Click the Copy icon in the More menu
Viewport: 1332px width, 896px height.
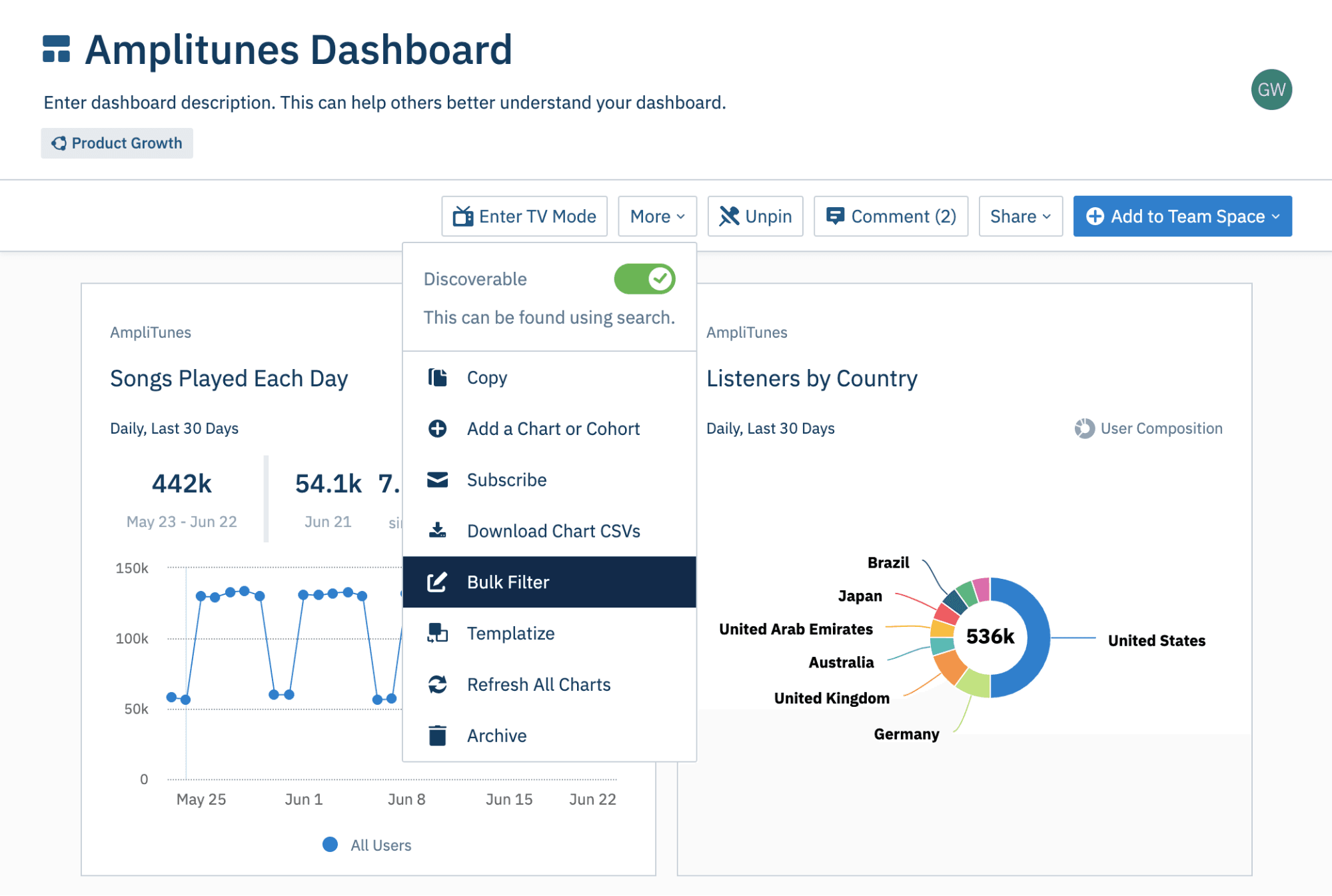(x=437, y=377)
